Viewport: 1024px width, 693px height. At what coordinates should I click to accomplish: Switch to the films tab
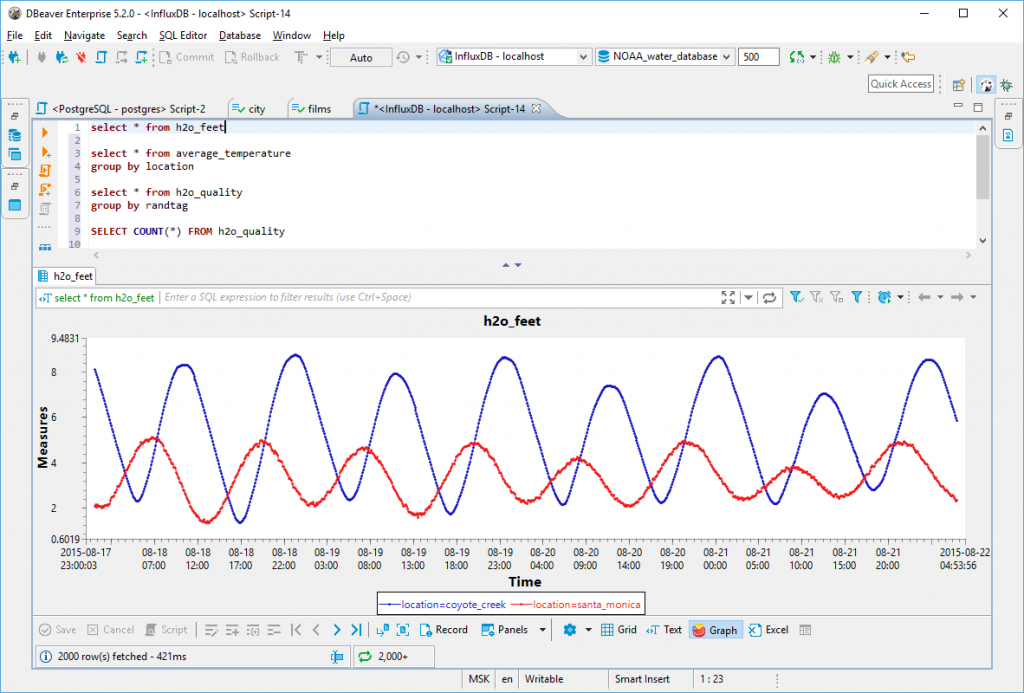(x=312, y=109)
